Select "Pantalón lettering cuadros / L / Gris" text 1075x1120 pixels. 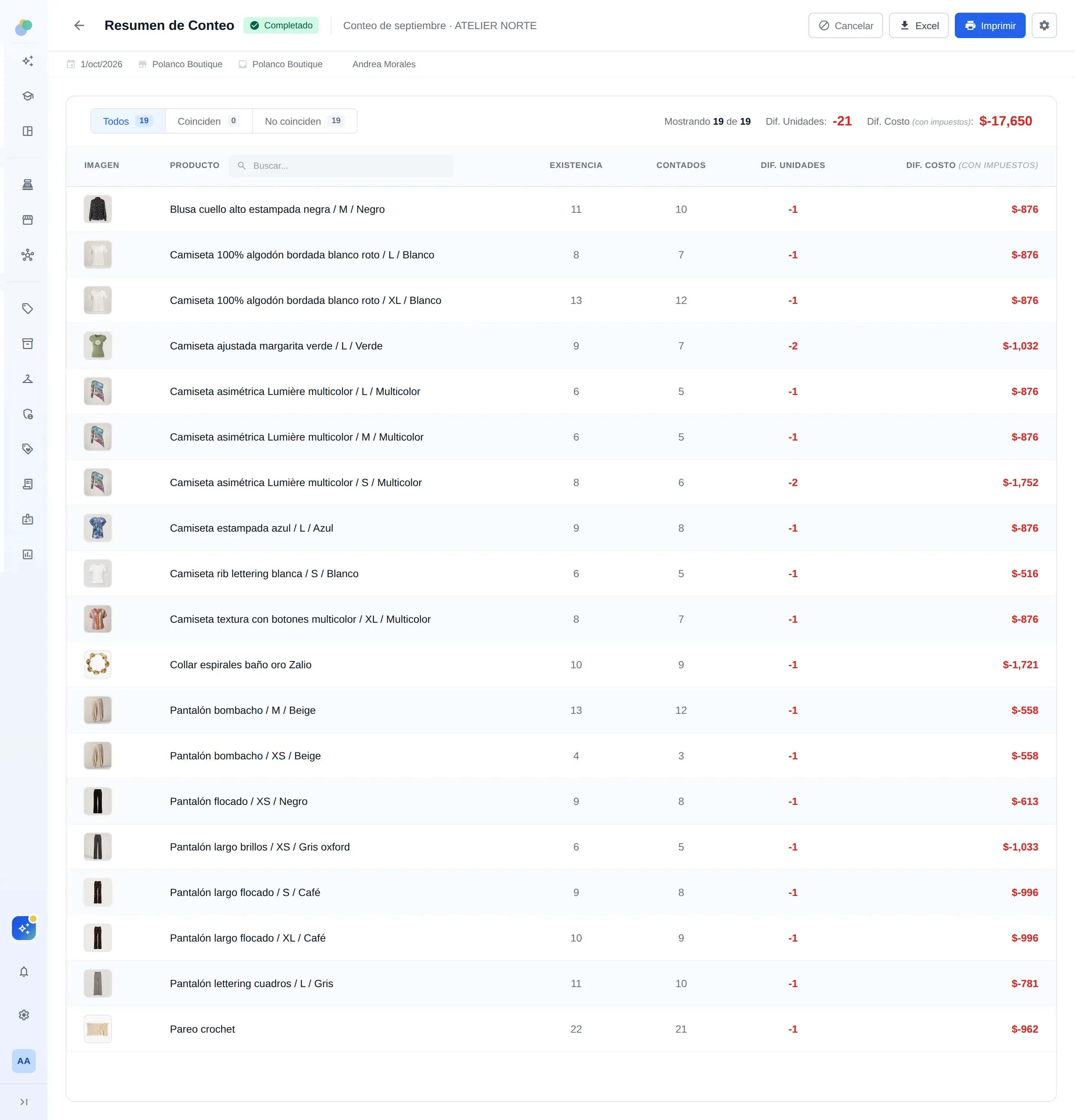pos(251,983)
